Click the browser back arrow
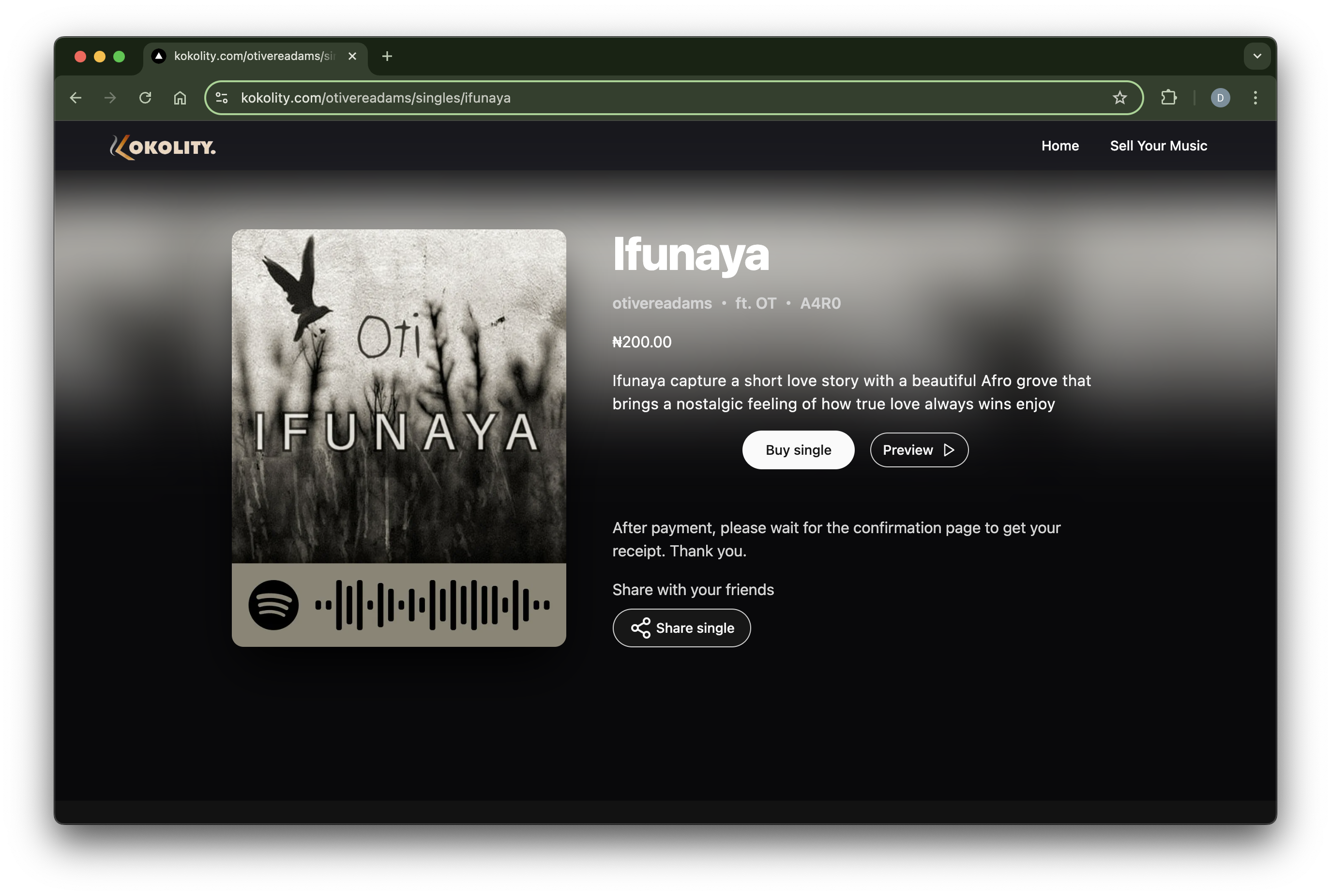 [76, 98]
